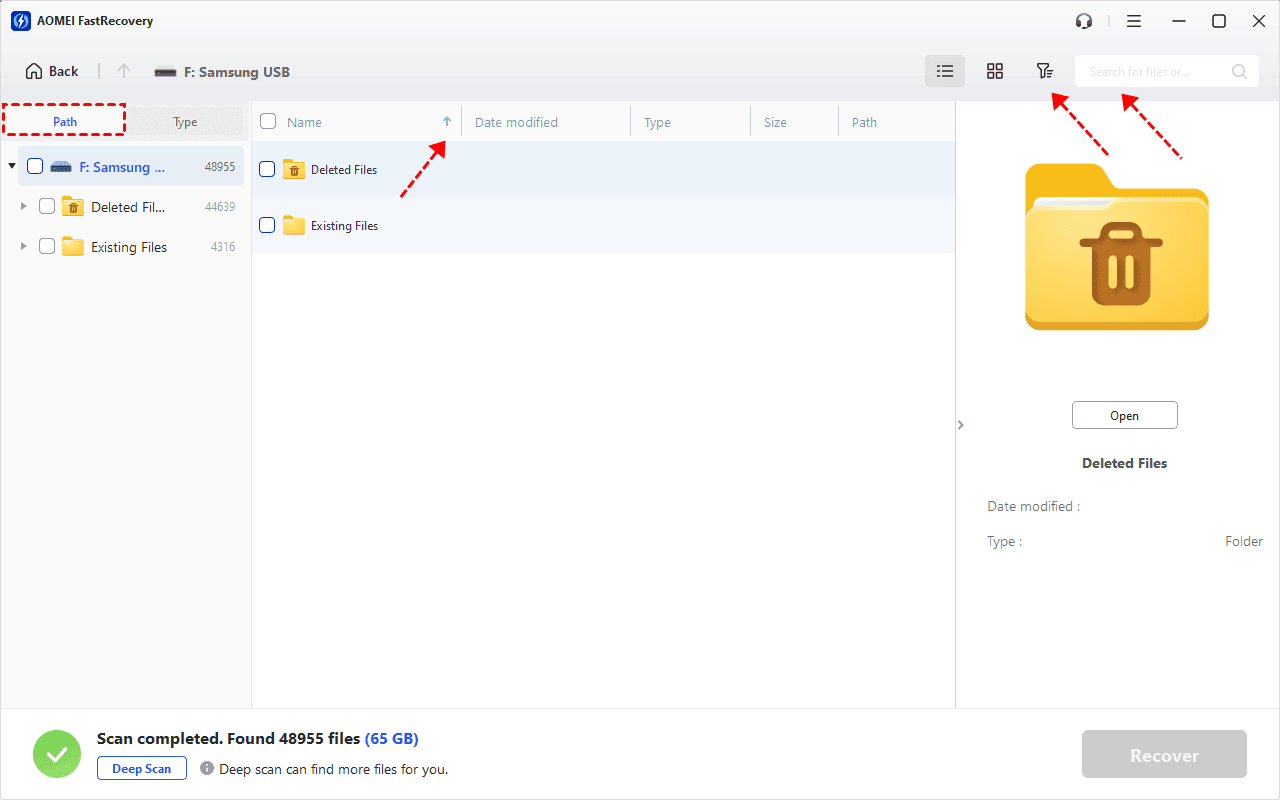Select the Deleted Files row name

[344, 170]
